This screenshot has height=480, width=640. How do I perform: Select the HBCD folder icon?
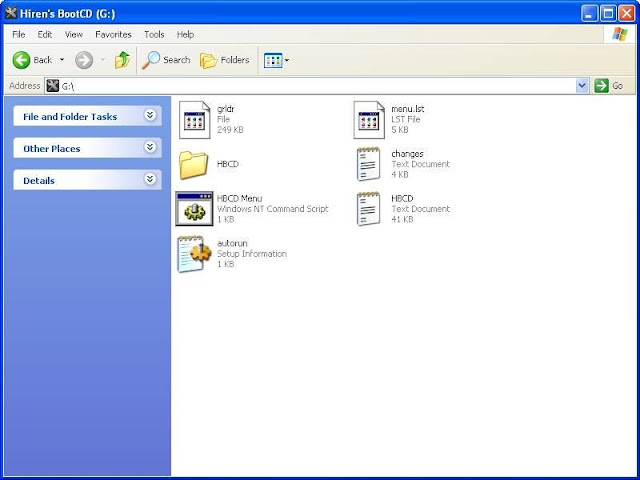coord(193,165)
